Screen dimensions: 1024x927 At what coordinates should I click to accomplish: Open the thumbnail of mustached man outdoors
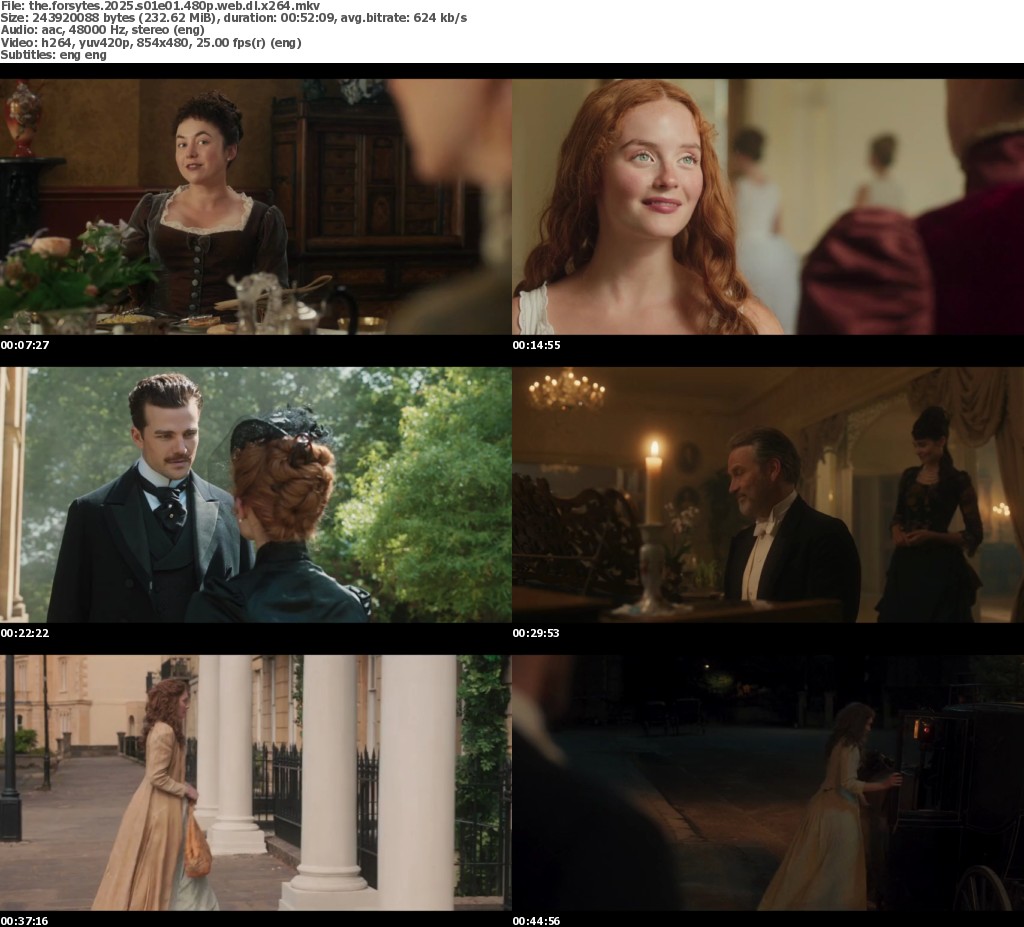coord(255,494)
